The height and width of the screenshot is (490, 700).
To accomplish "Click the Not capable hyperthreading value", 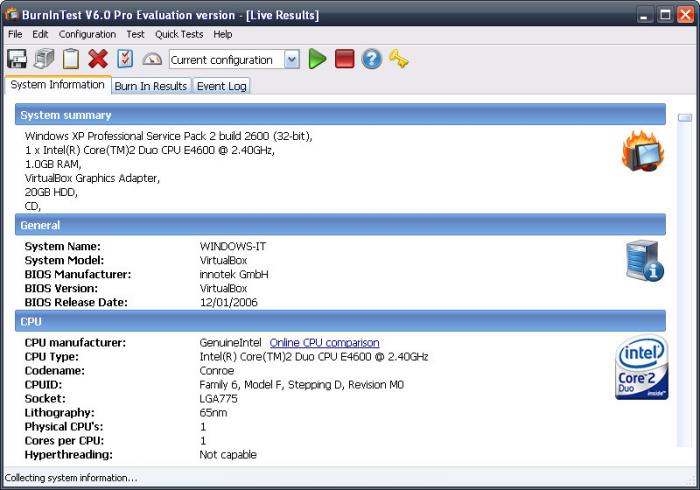I will (x=228, y=455).
